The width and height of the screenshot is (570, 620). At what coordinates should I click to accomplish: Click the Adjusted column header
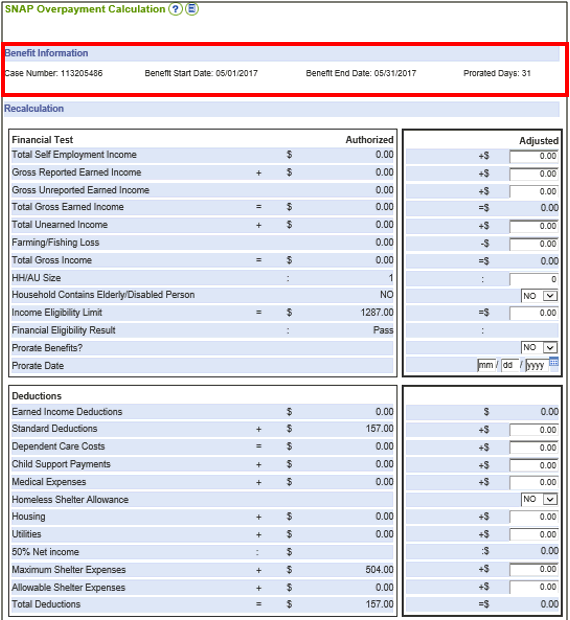coord(538,141)
